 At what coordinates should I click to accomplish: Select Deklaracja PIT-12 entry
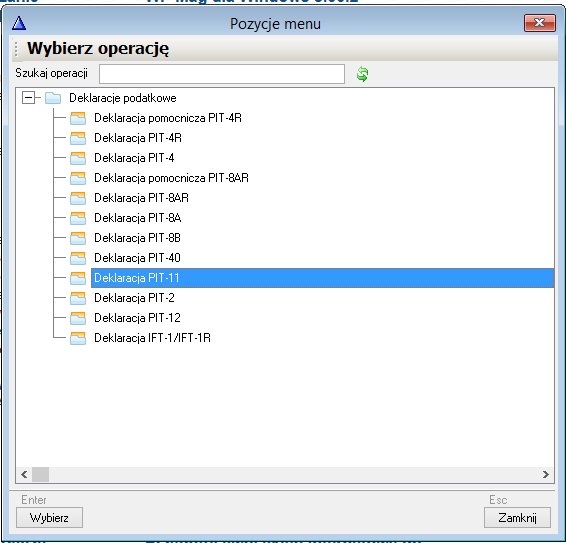tap(138, 318)
